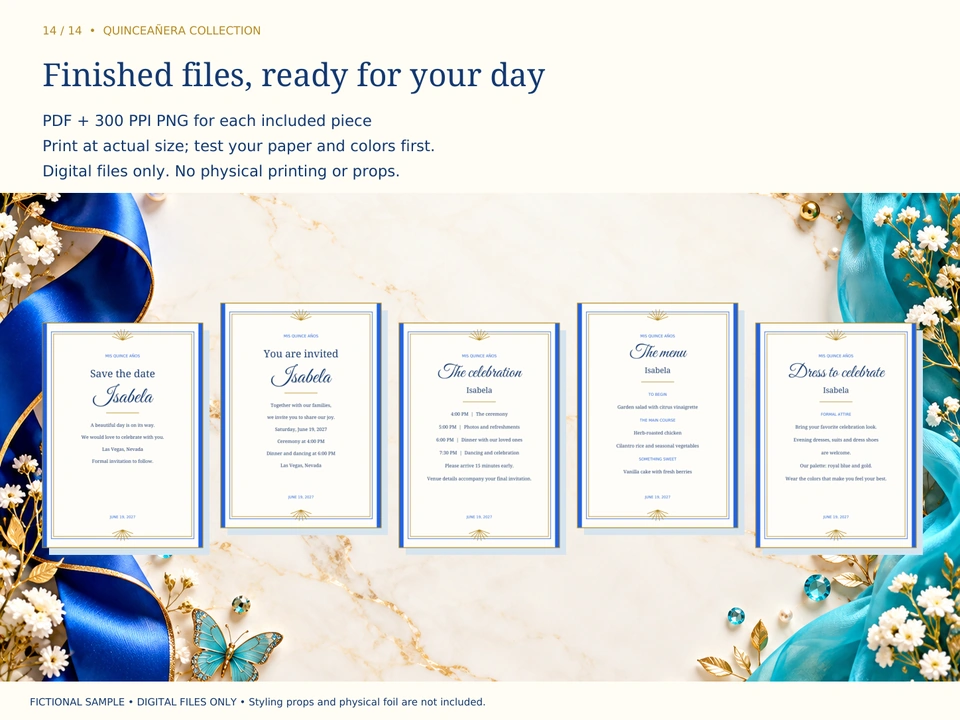Image resolution: width=960 pixels, height=720 pixels.
Task: Click '4:00 PM | The ceremony' on the celebration card
Action: (479, 414)
